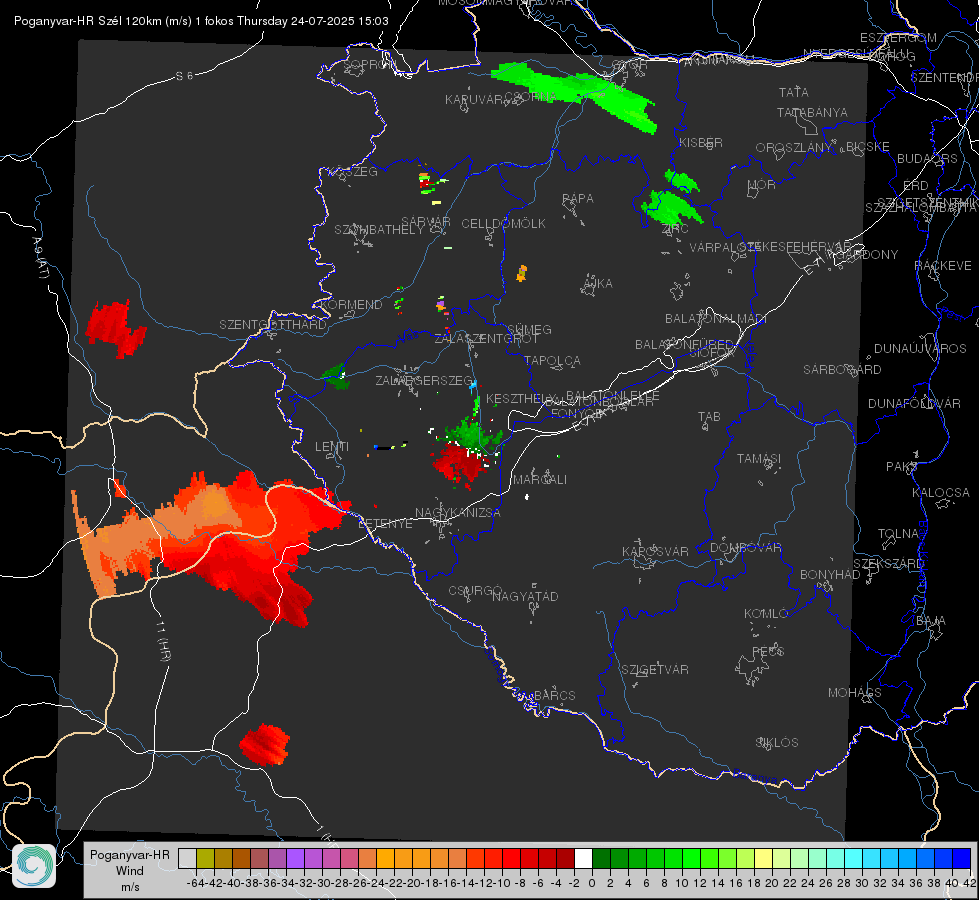Click the SZOMBATHELY city label
Image resolution: width=979 pixels, height=900 pixels.
pos(378,230)
